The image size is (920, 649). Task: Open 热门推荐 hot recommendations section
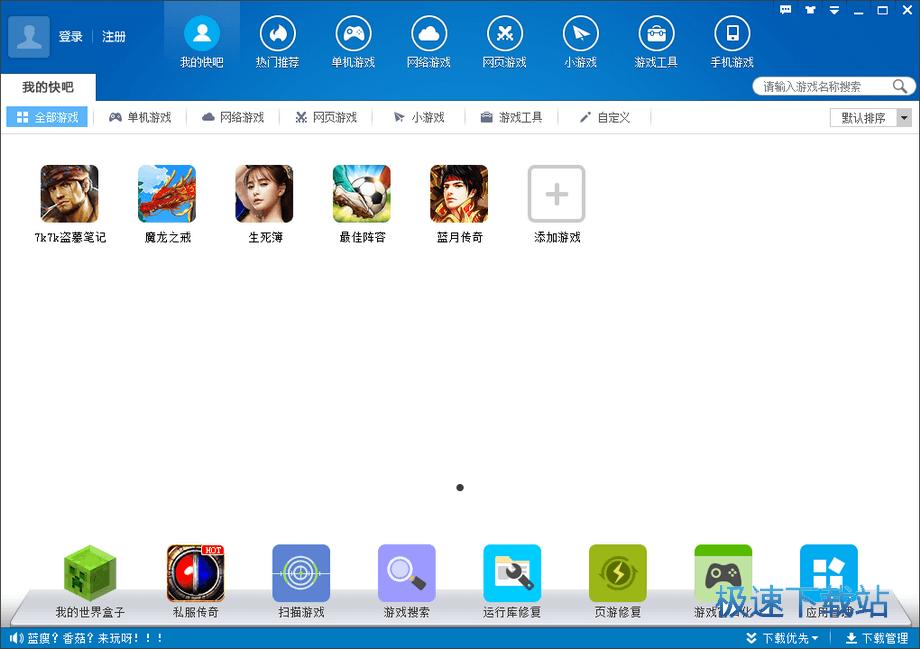[277, 42]
